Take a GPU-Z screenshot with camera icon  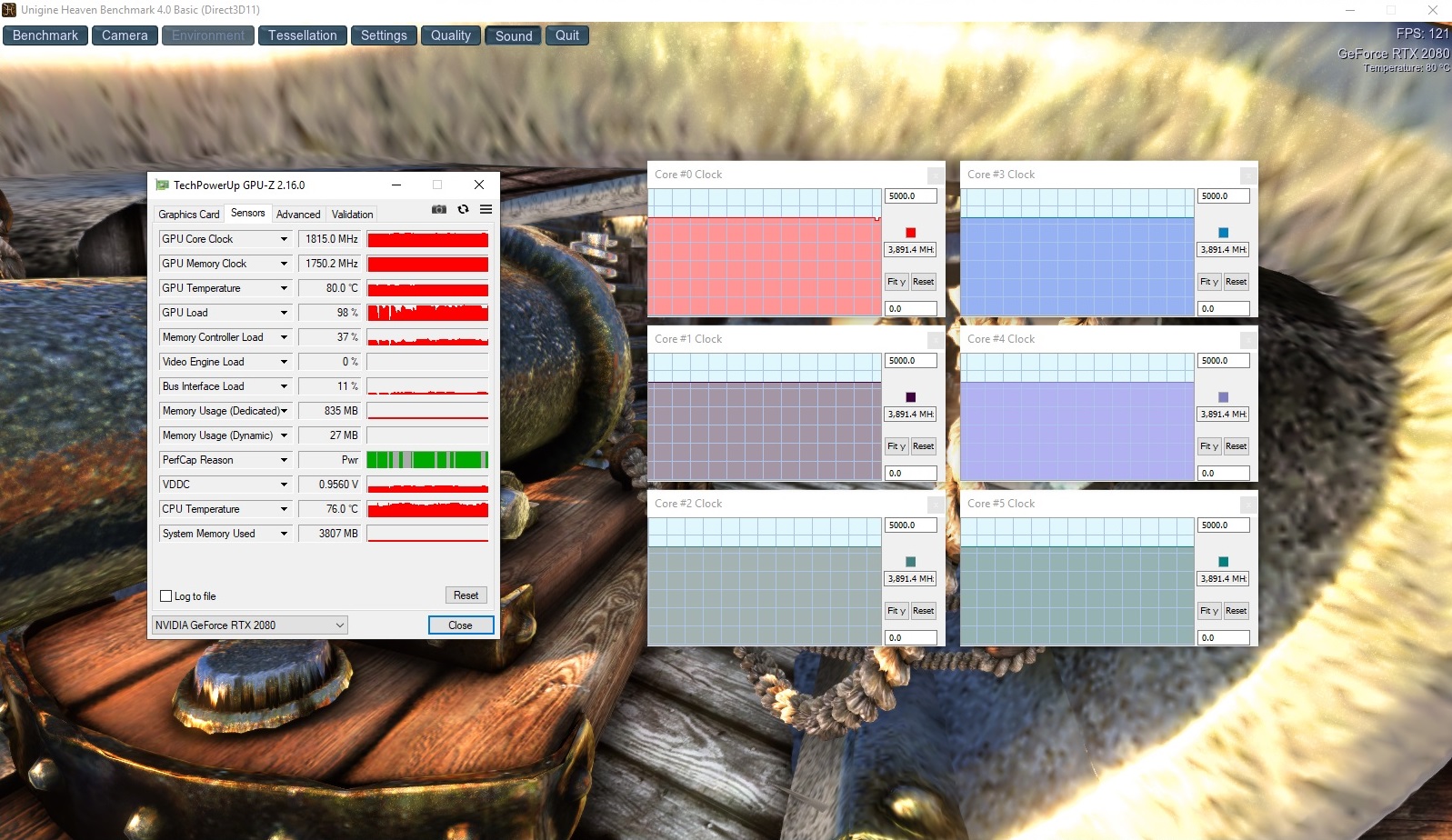(439, 209)
